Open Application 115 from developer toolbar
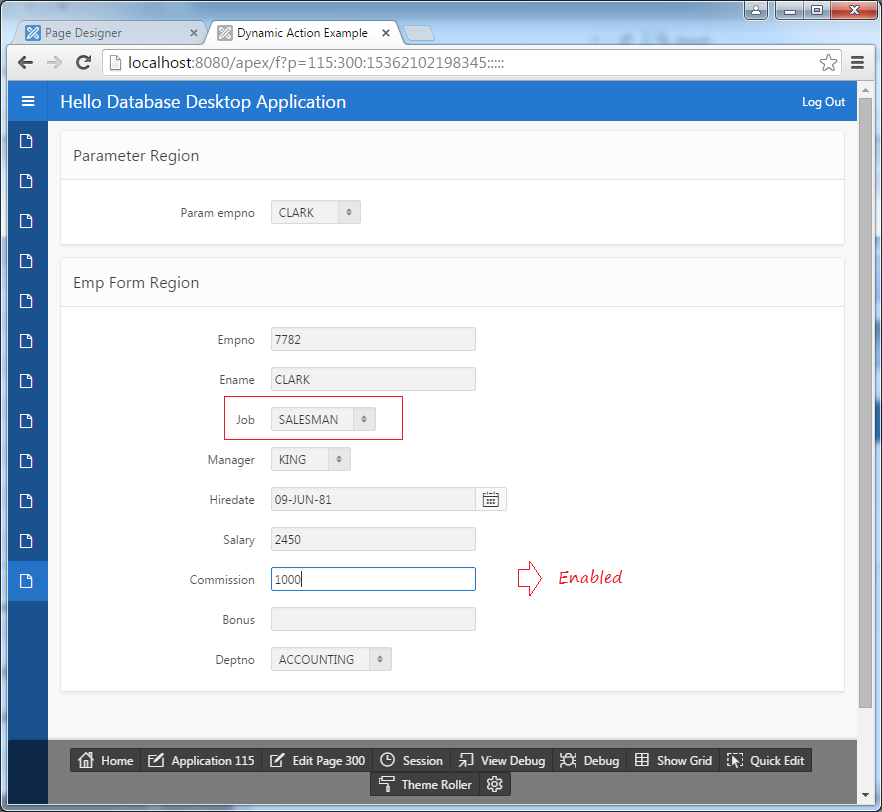882x812 pixels. click(201, 760)
